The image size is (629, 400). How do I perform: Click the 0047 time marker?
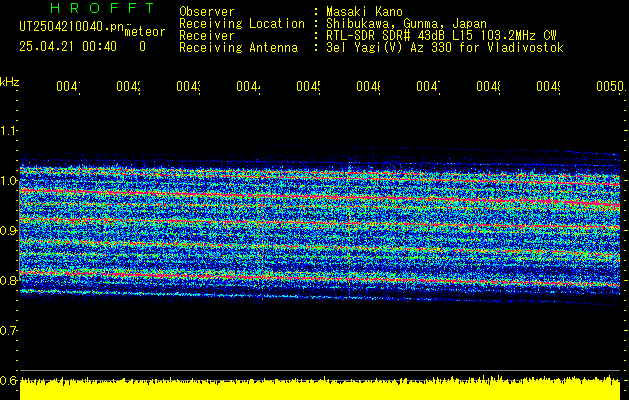coord(428,86)
